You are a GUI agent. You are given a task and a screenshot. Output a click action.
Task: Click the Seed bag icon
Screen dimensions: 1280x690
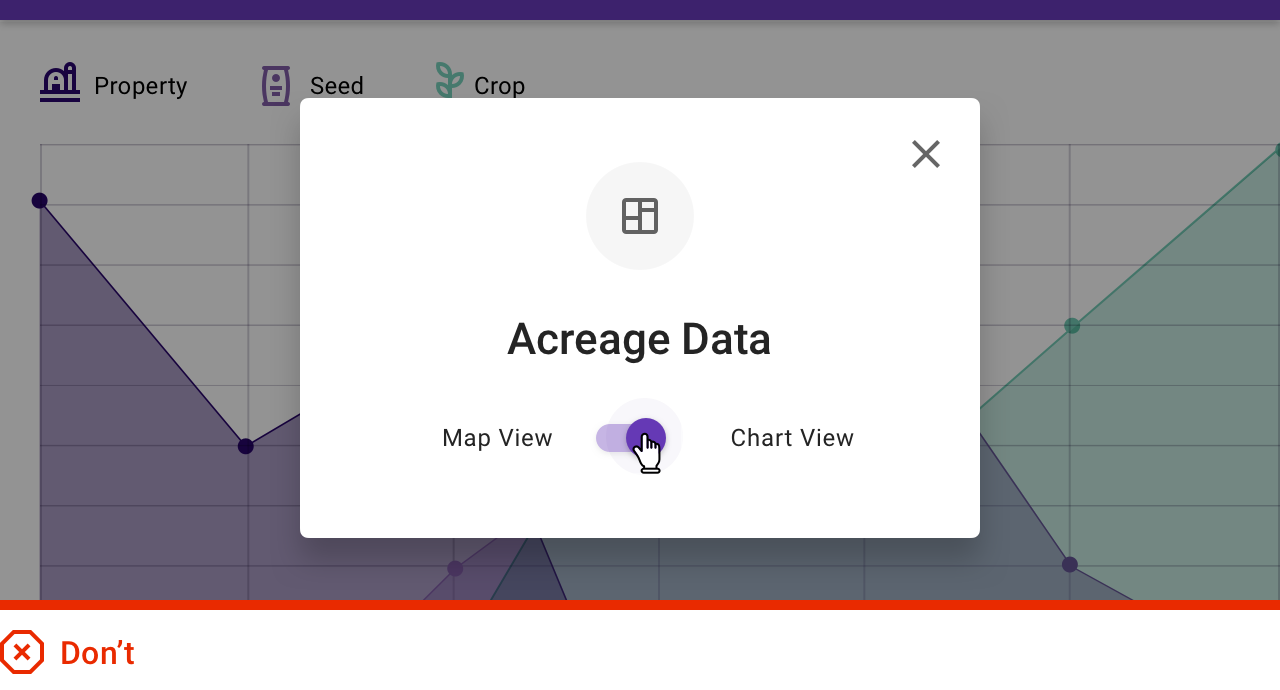coord(275,86)
